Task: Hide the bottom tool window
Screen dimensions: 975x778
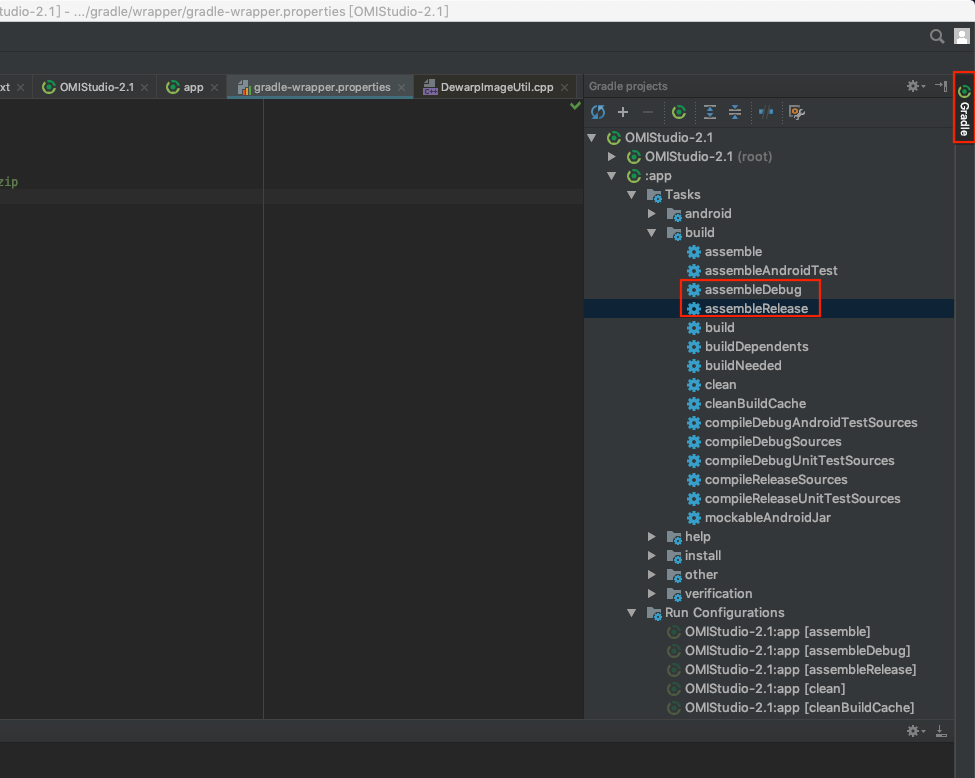Action: click(x=941, y=731)
